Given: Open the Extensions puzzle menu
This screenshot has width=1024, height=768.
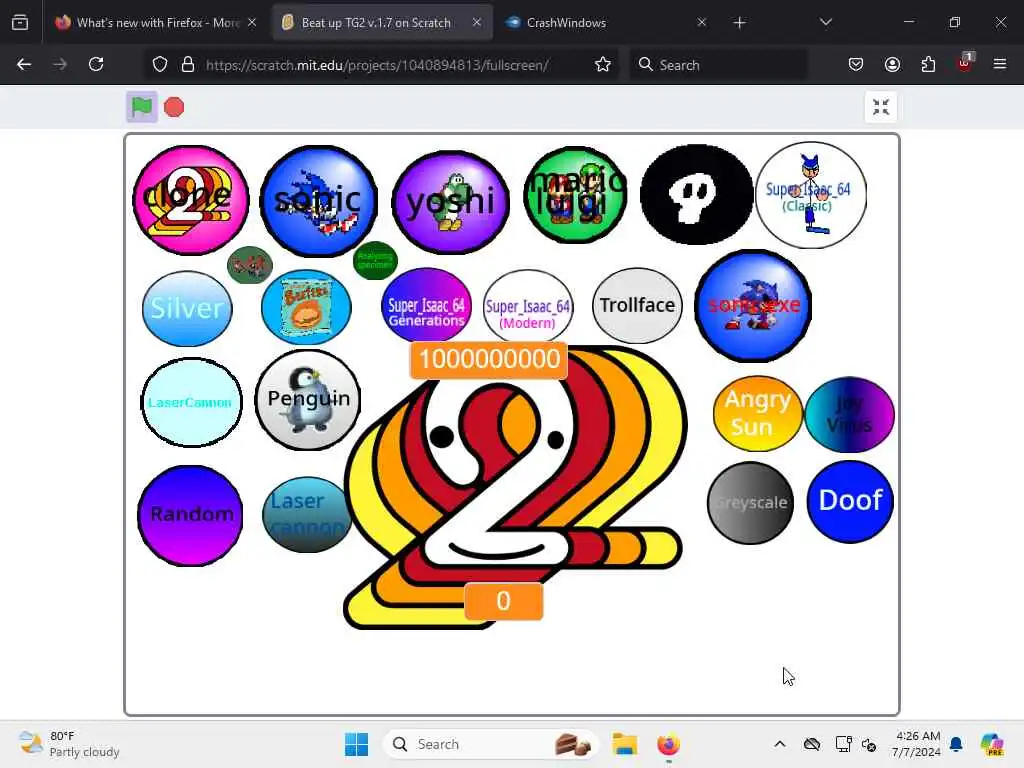Looking at the screenshot, I should 928,64.
